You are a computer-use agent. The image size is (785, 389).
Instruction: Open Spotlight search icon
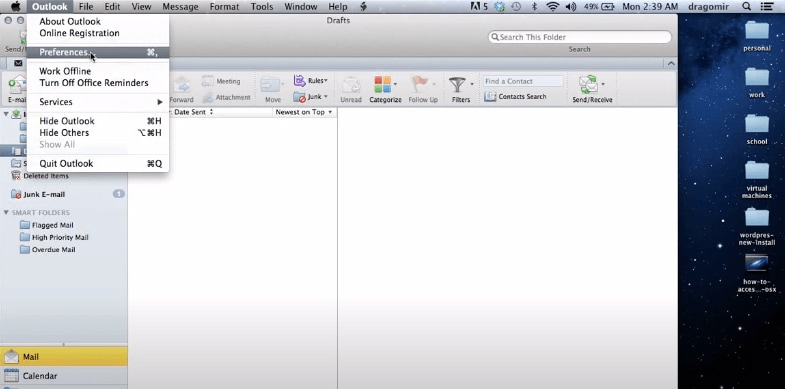(746, 7)
